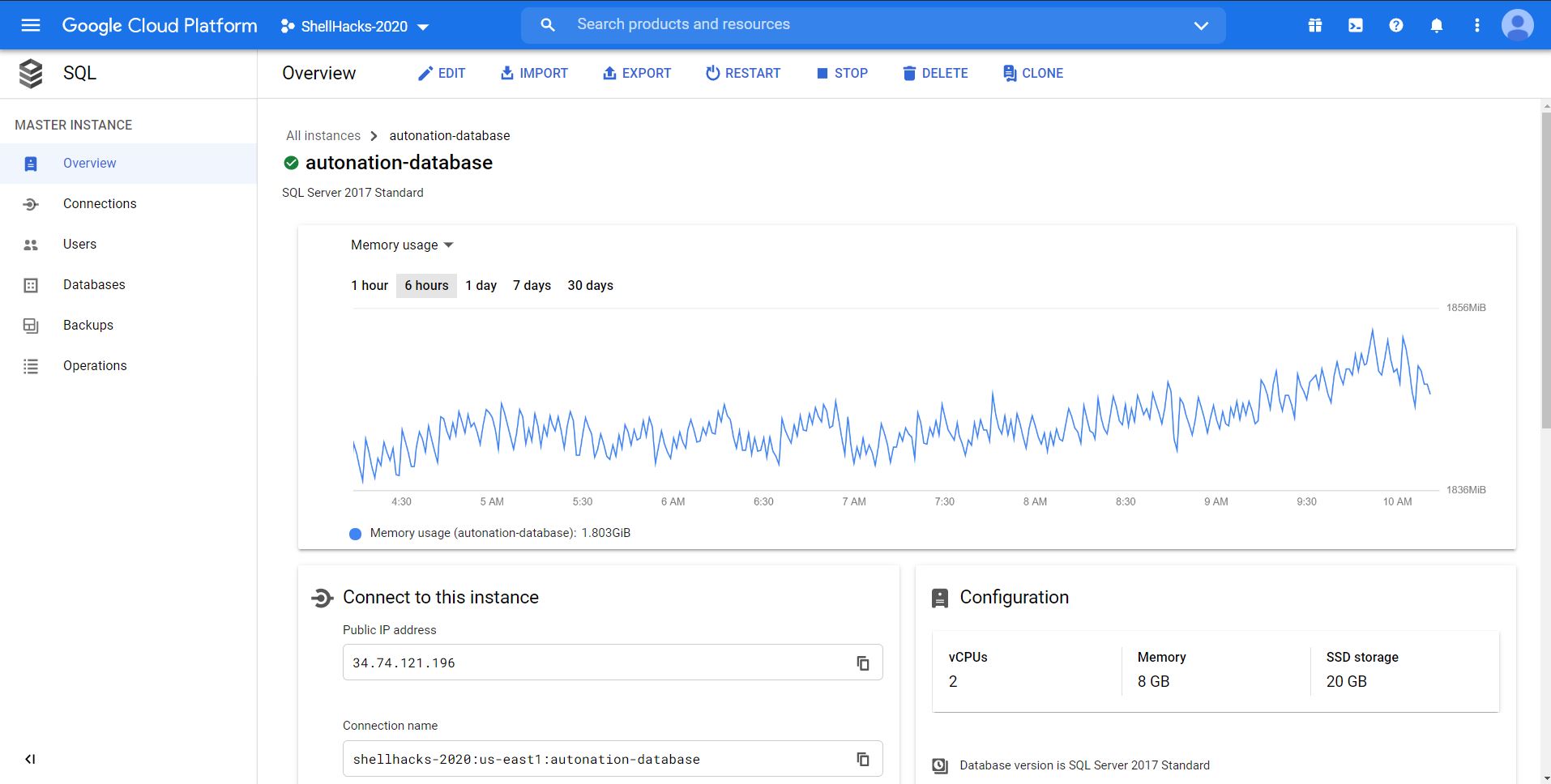The image size is (1551, 784).
Task: Click the Operations list icon
Action: coord(31,366)
